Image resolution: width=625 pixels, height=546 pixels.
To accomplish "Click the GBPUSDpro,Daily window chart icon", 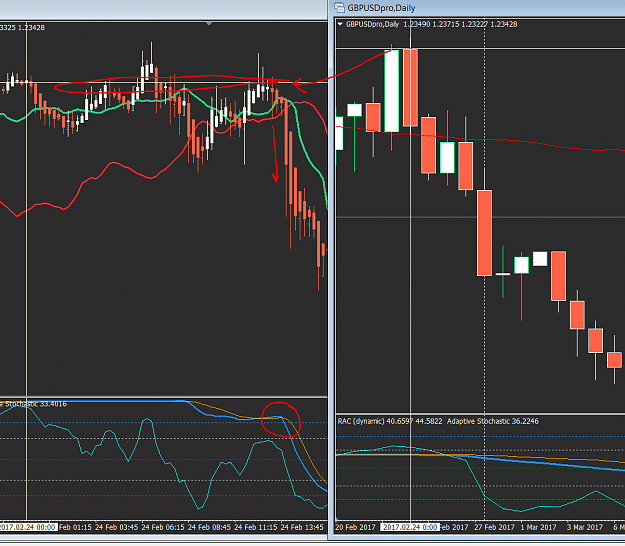I will click(x=339, y=8).
